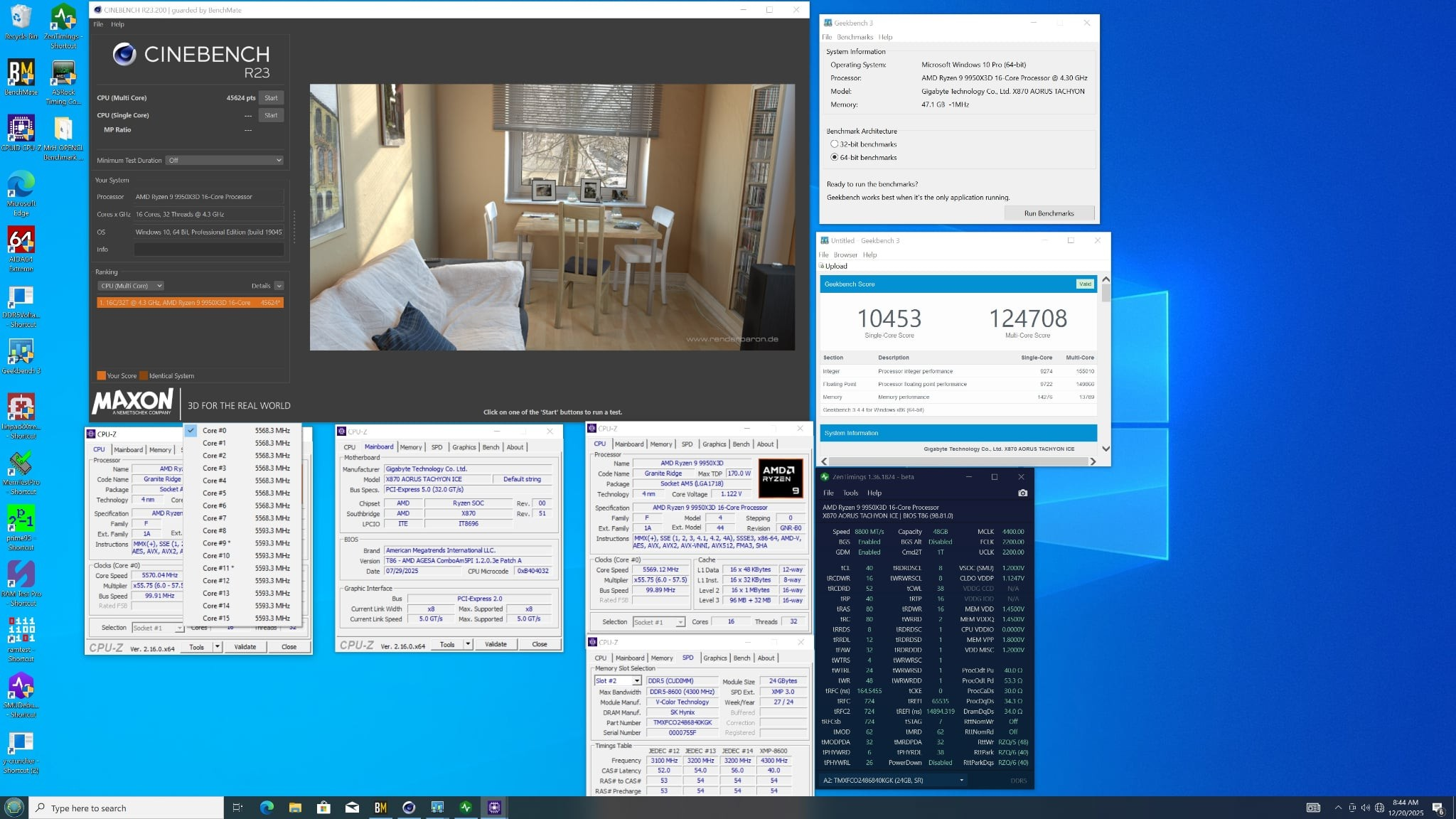Open the Tools menu in ZenTimings
The height and width of the screenshot is (819, 1456).
click(850, 493)
